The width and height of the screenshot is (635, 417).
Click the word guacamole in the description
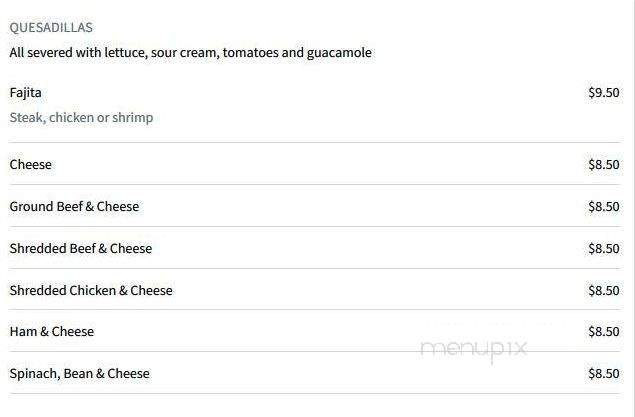(x=339, y=53)
